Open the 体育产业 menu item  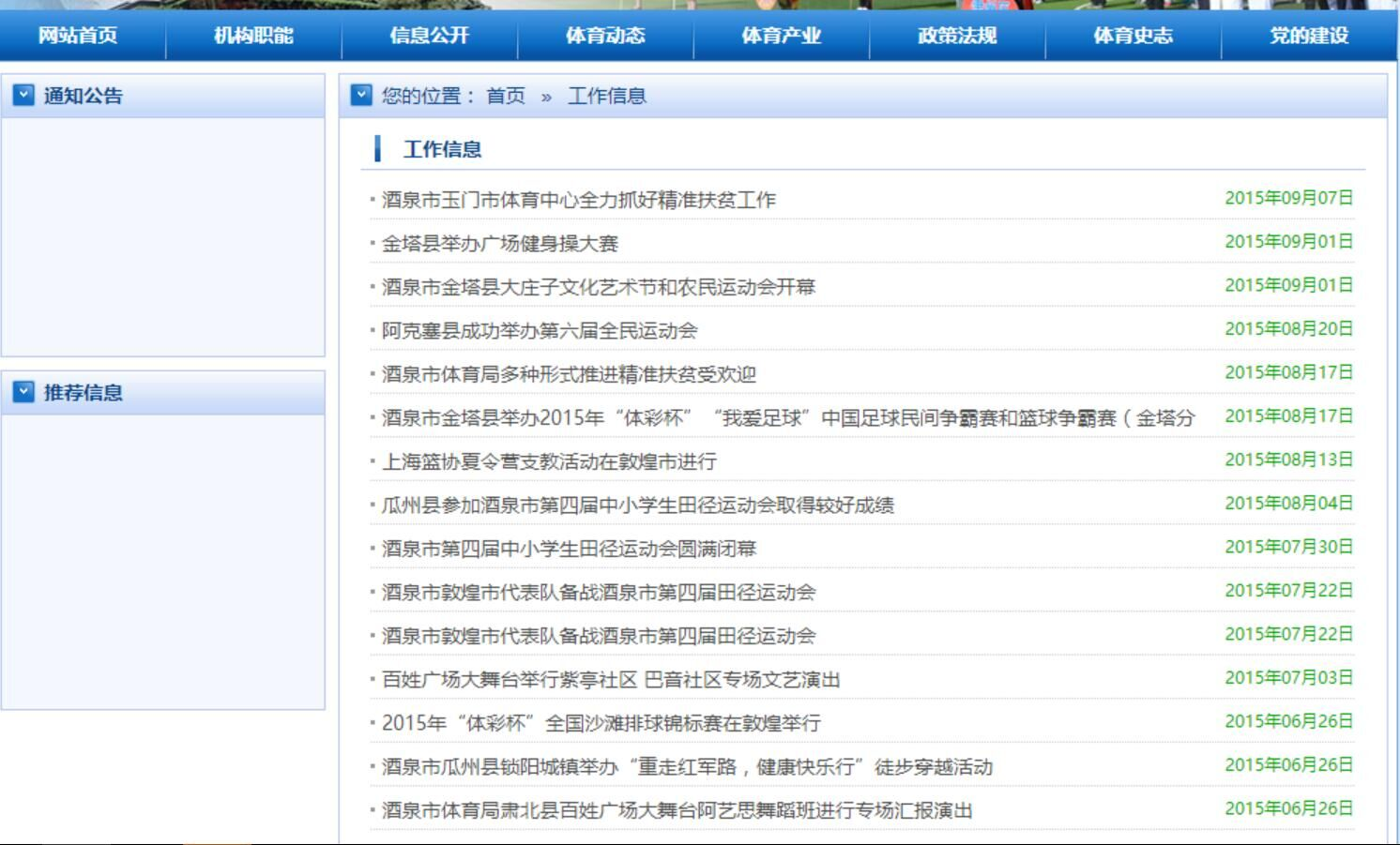click(x=781, y=36)
